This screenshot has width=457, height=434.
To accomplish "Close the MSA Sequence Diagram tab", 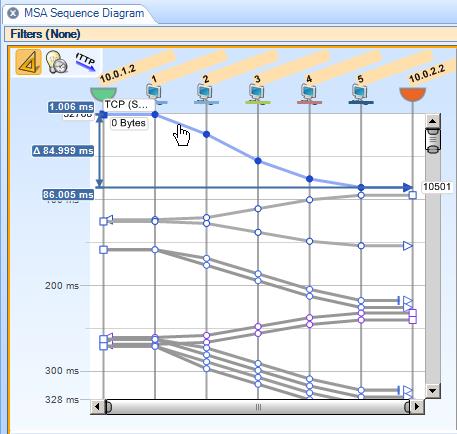I will [13, 13].
